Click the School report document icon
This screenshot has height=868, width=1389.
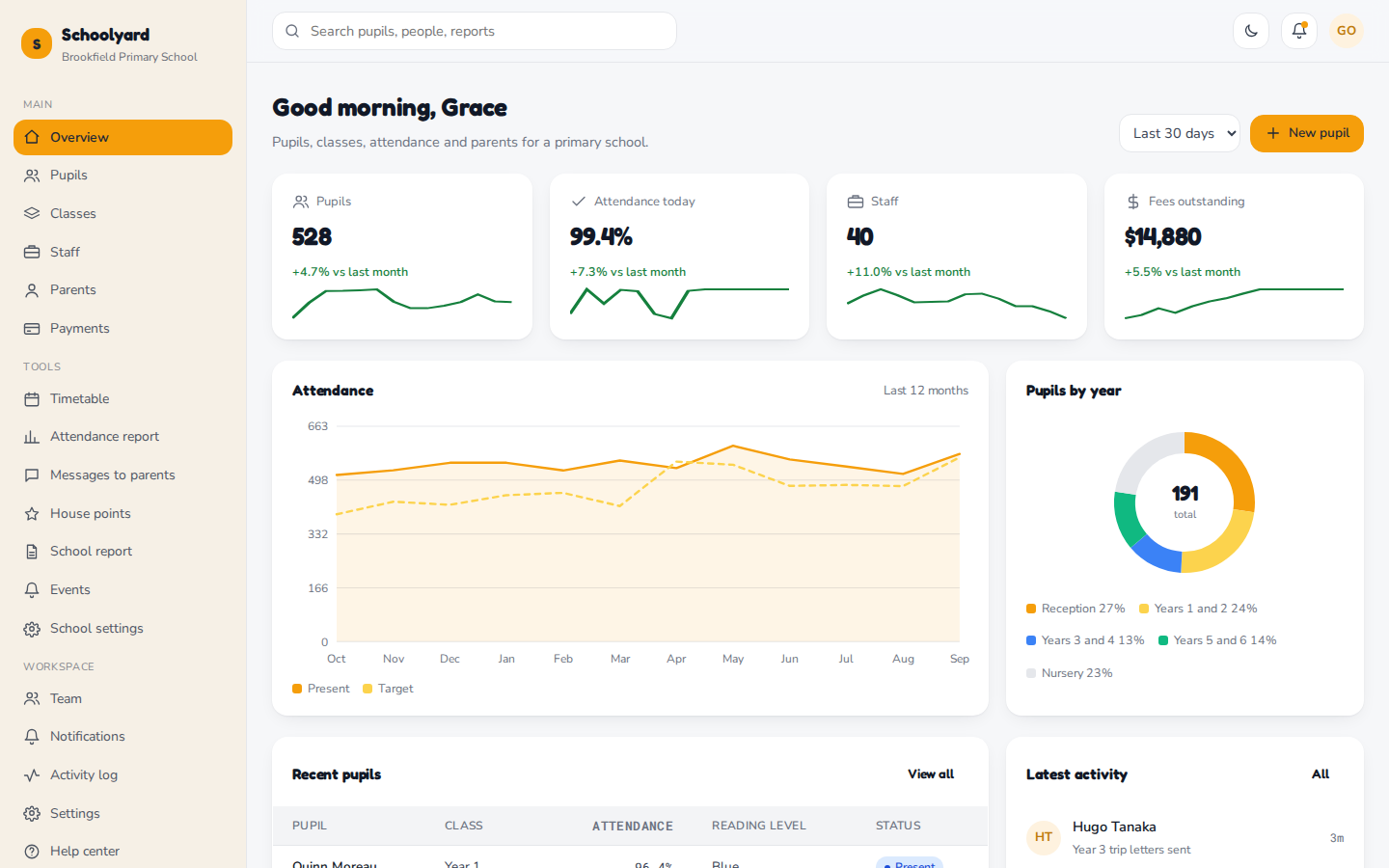32,552
